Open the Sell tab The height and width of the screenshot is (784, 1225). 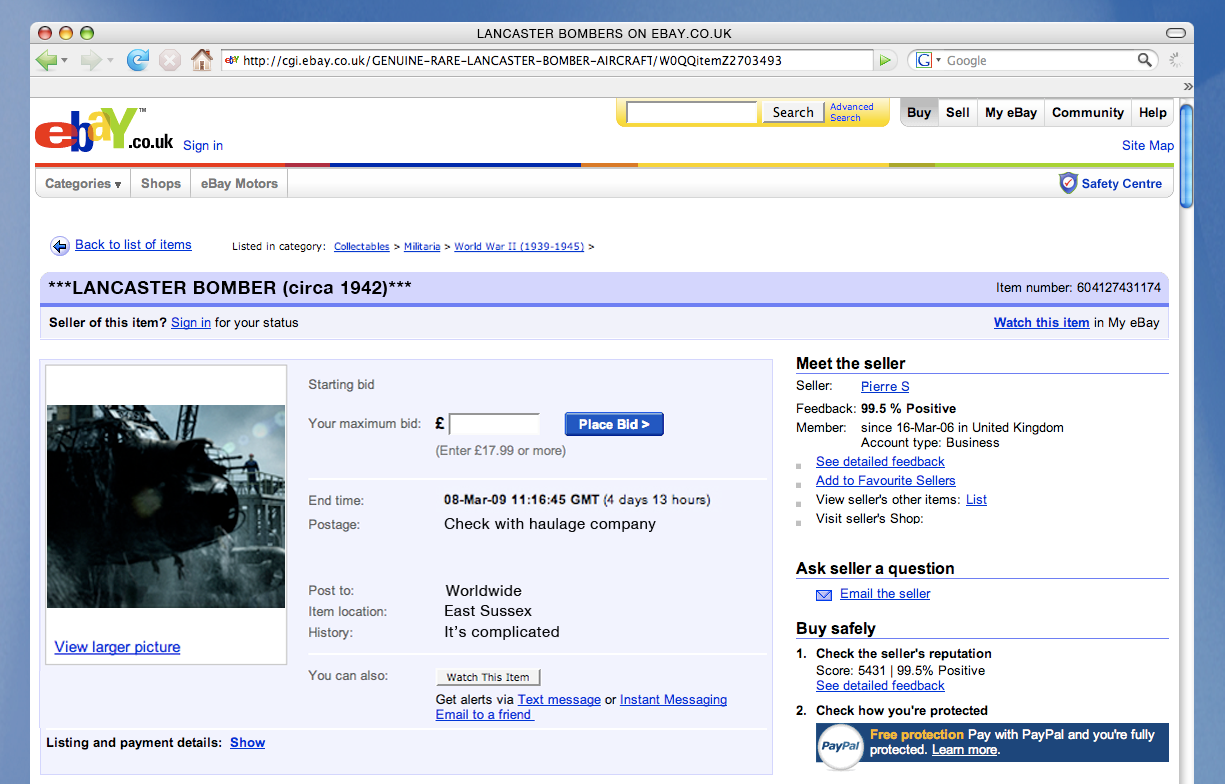[x=958, y=113]
